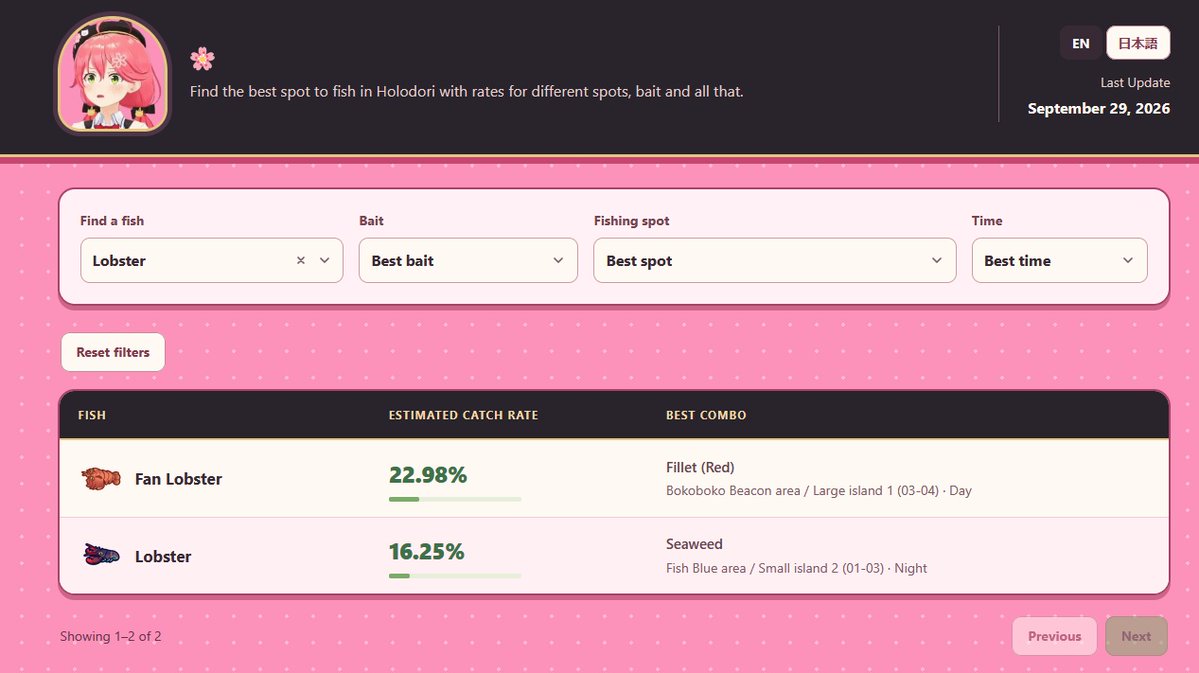Switch language to 日本語

coord(1138,43)
